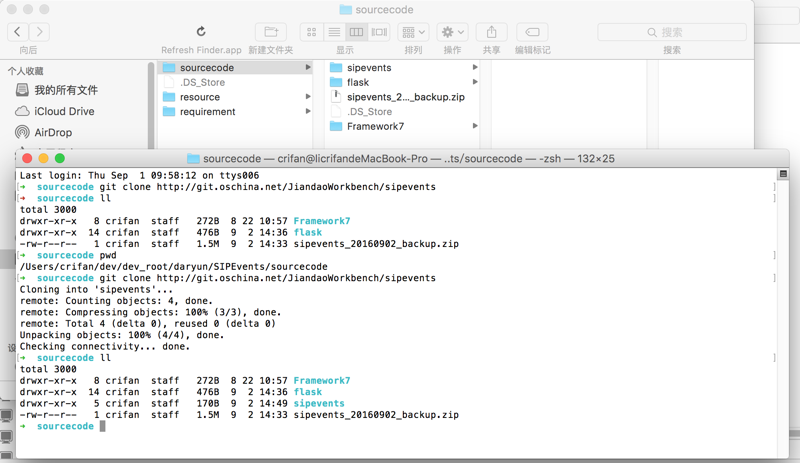
Task: Expand sourcecode folder arrow
Action: (x=308, y=67)
